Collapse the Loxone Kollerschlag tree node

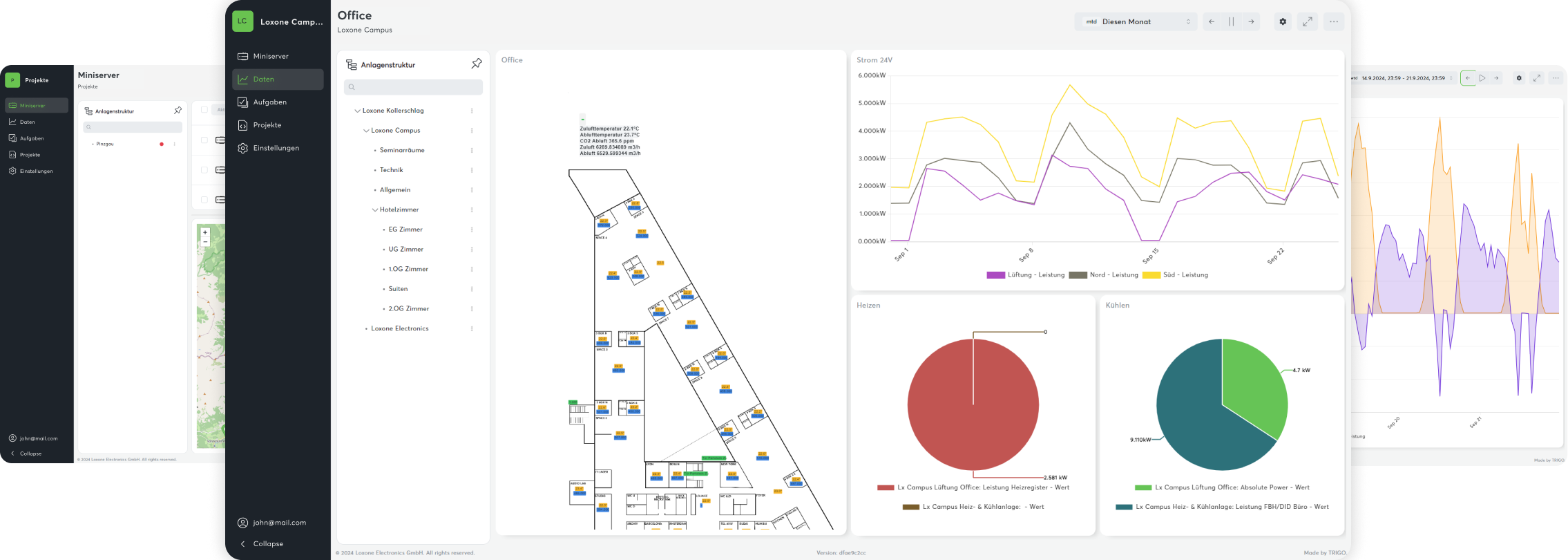tap(358, 111)
